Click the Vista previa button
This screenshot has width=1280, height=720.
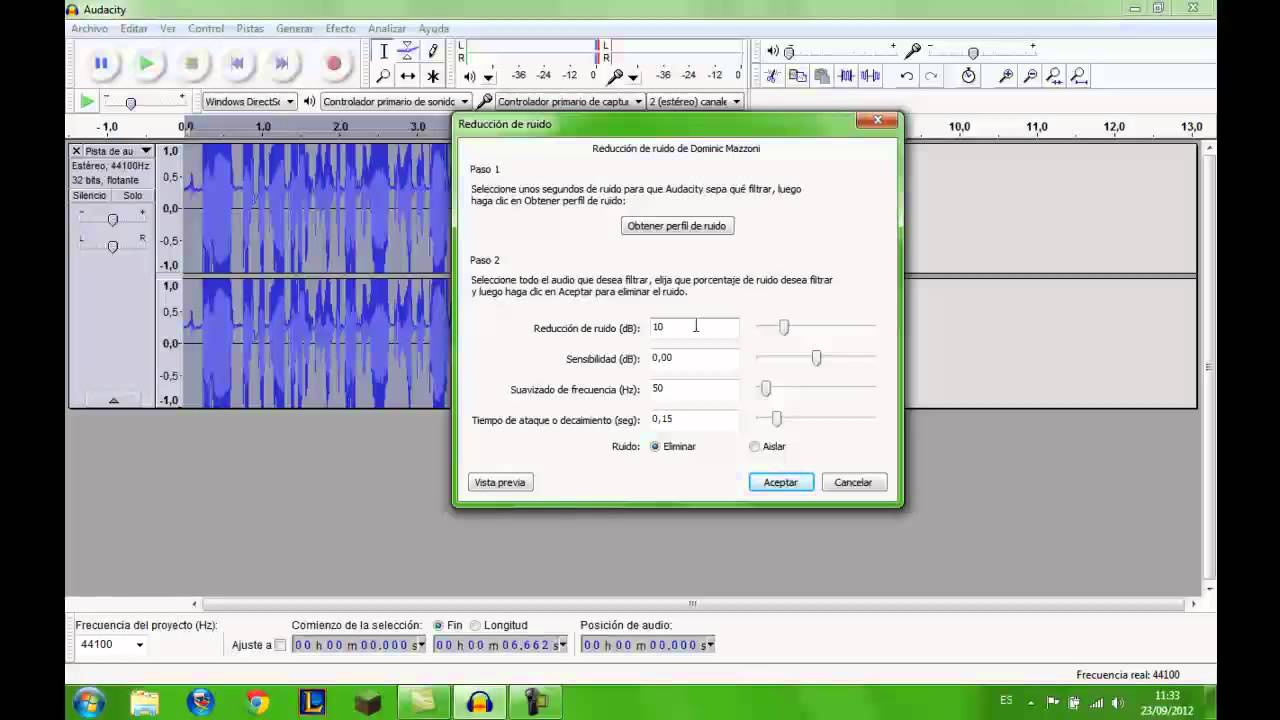500,482
